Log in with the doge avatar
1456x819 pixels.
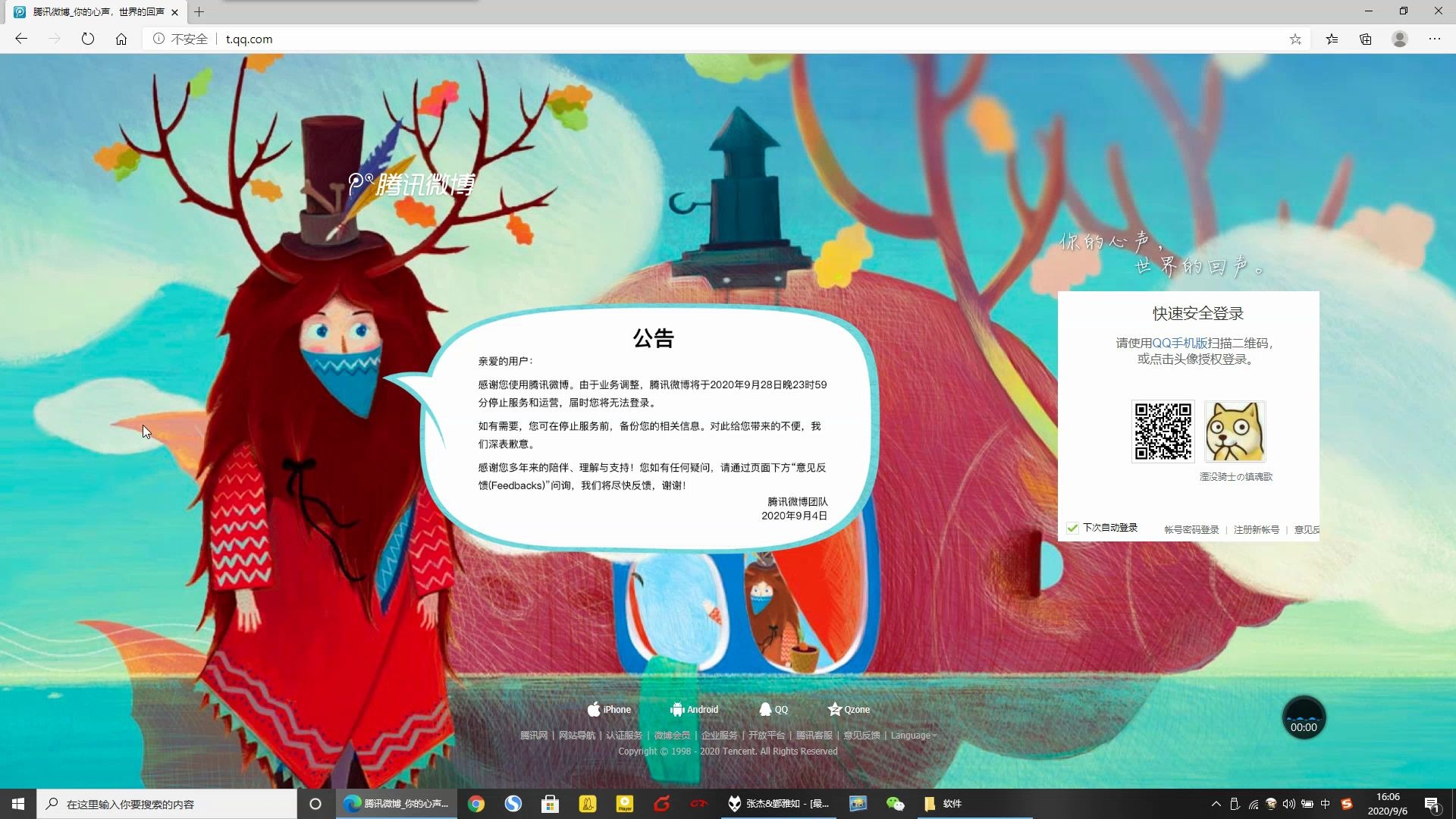coord(1235,431)
